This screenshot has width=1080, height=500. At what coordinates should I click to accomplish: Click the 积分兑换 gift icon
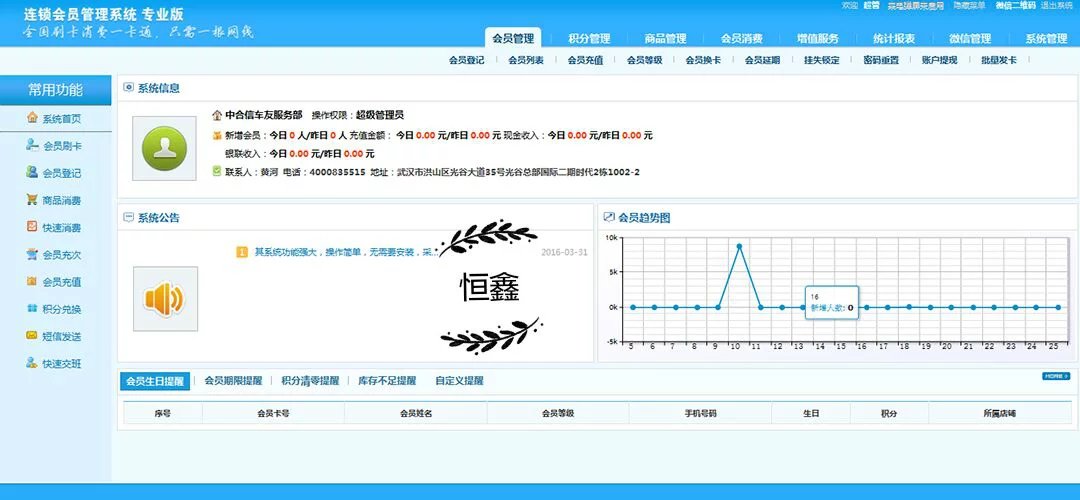point(32,309)
